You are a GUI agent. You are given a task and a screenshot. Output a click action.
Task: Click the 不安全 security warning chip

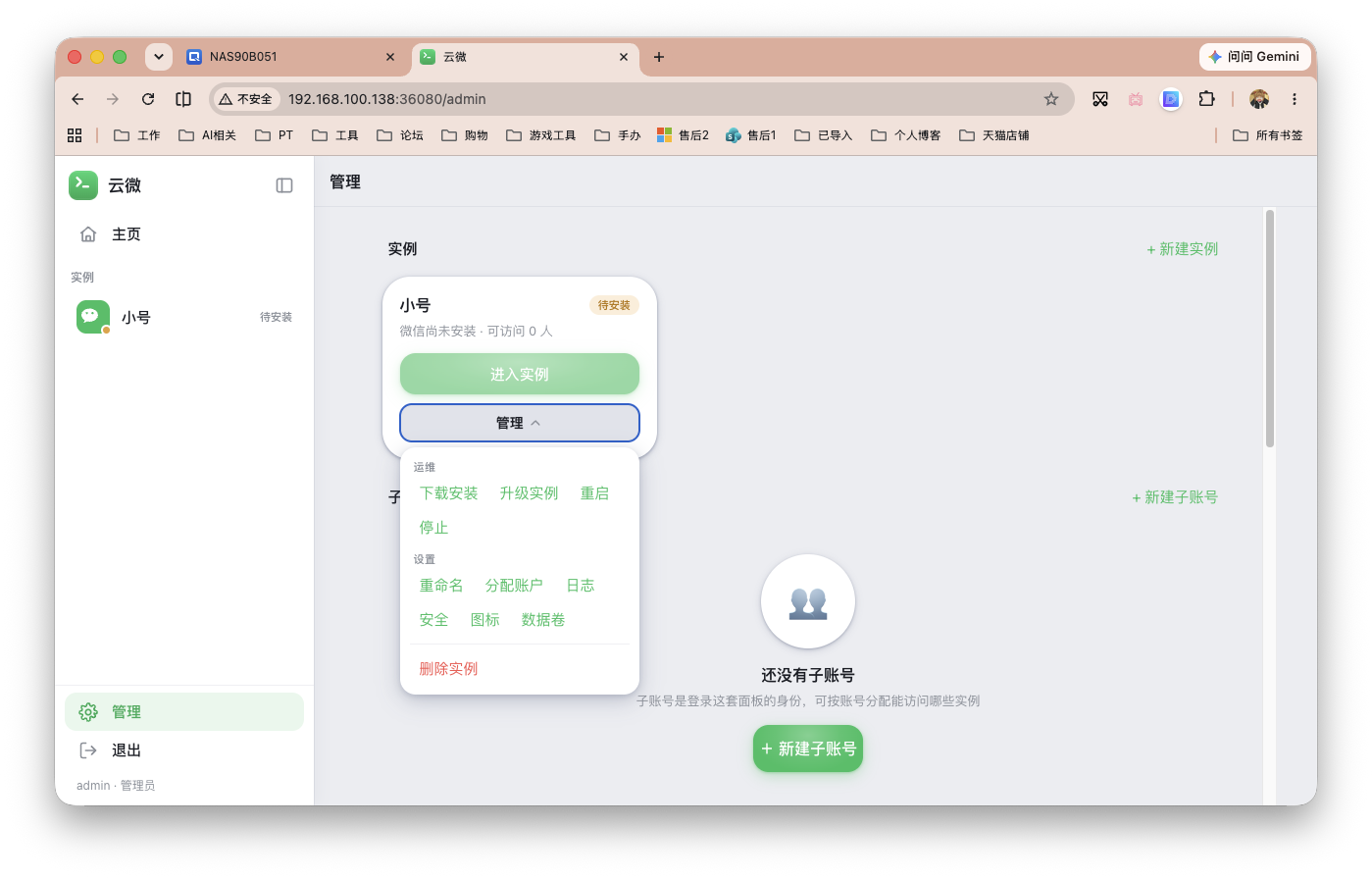(x=246, y=99)
